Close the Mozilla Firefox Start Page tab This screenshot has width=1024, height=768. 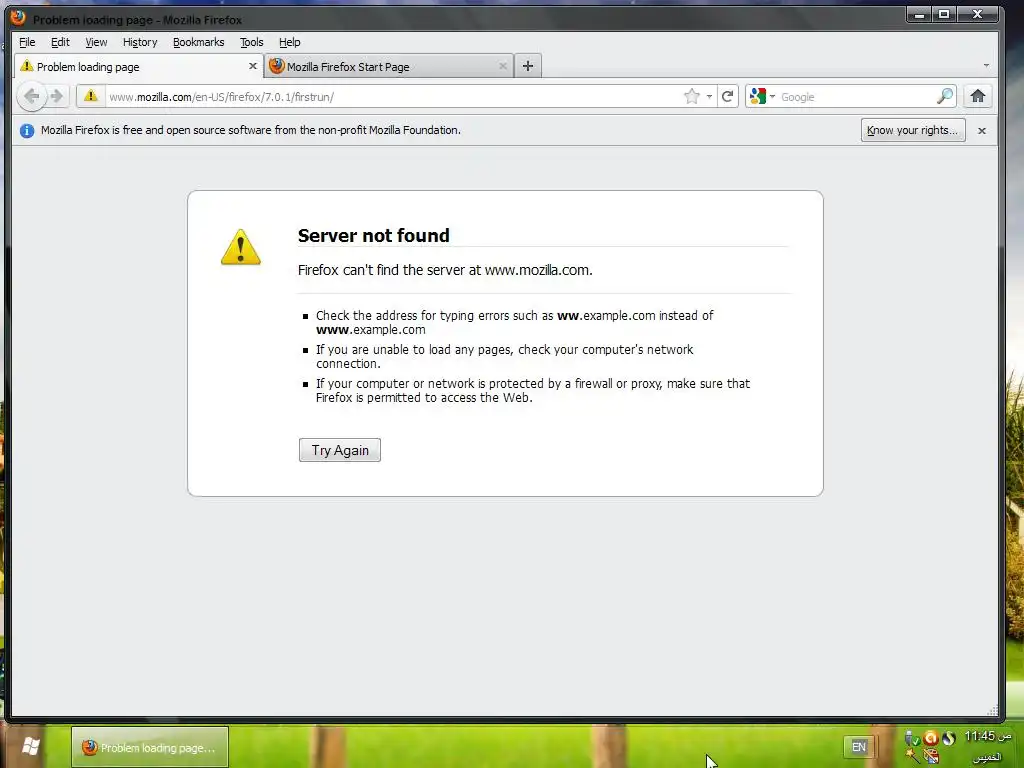point(503,66)
